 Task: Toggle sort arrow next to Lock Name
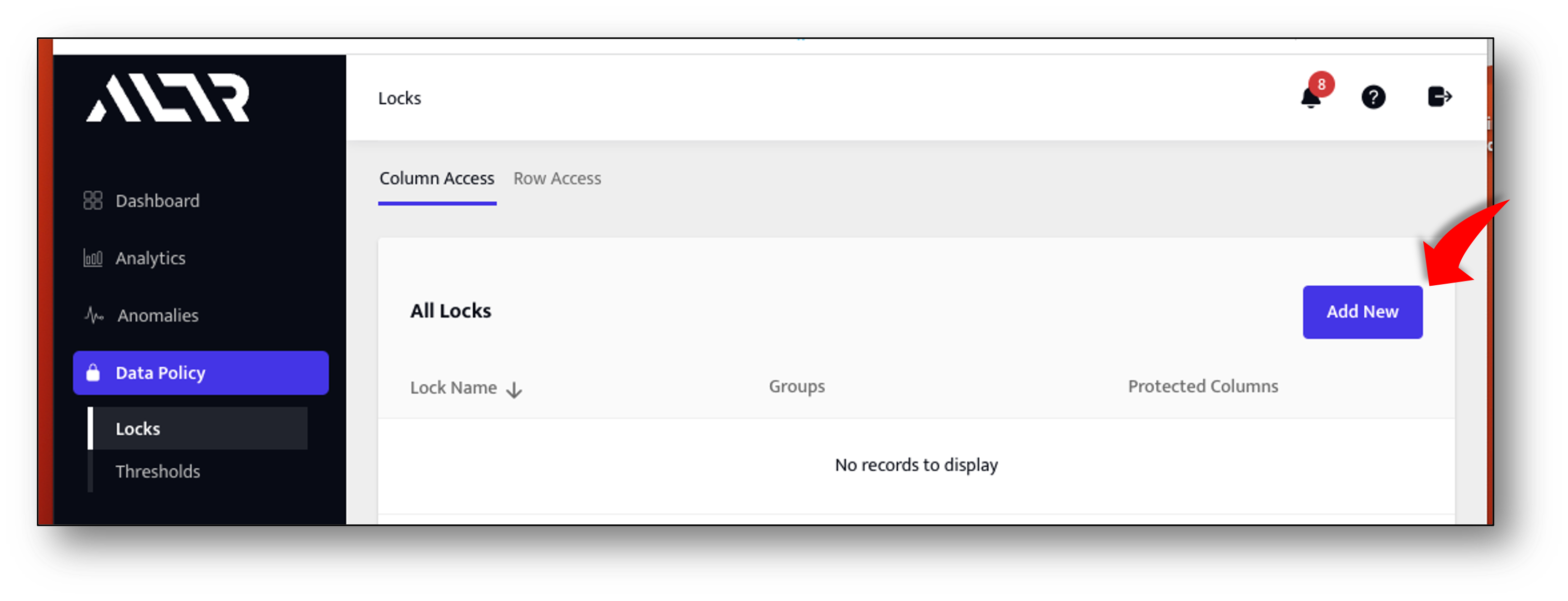click(514, 390)
